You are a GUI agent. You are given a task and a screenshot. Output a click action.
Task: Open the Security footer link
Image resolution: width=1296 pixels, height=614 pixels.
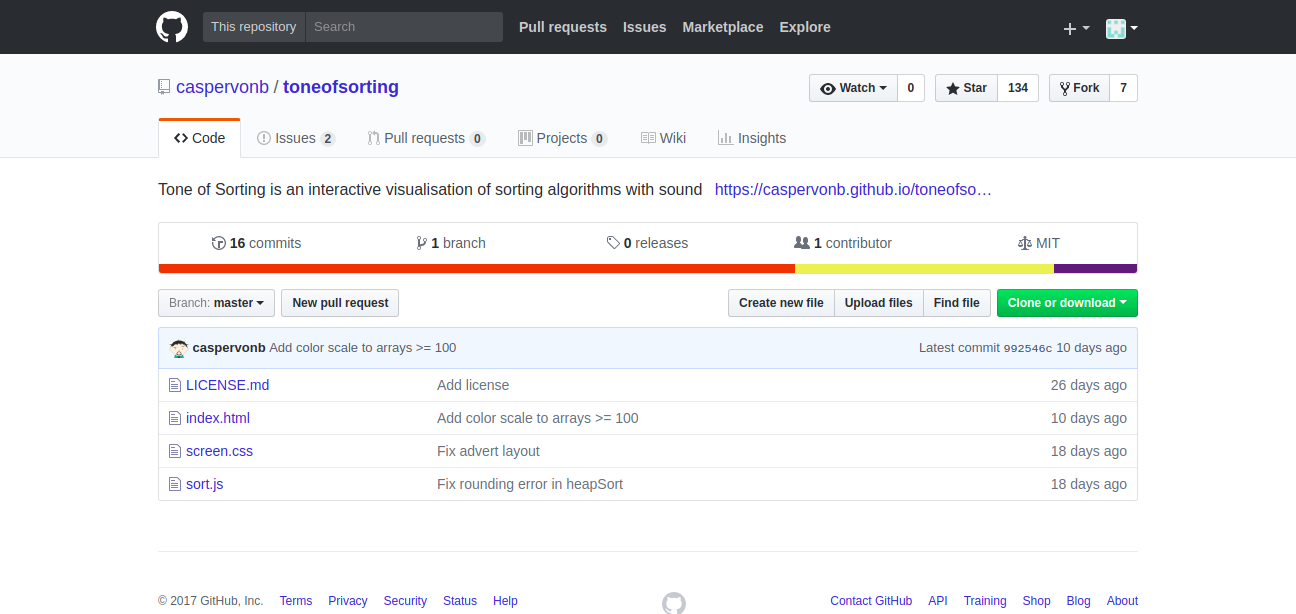click(x=405, y=601)
